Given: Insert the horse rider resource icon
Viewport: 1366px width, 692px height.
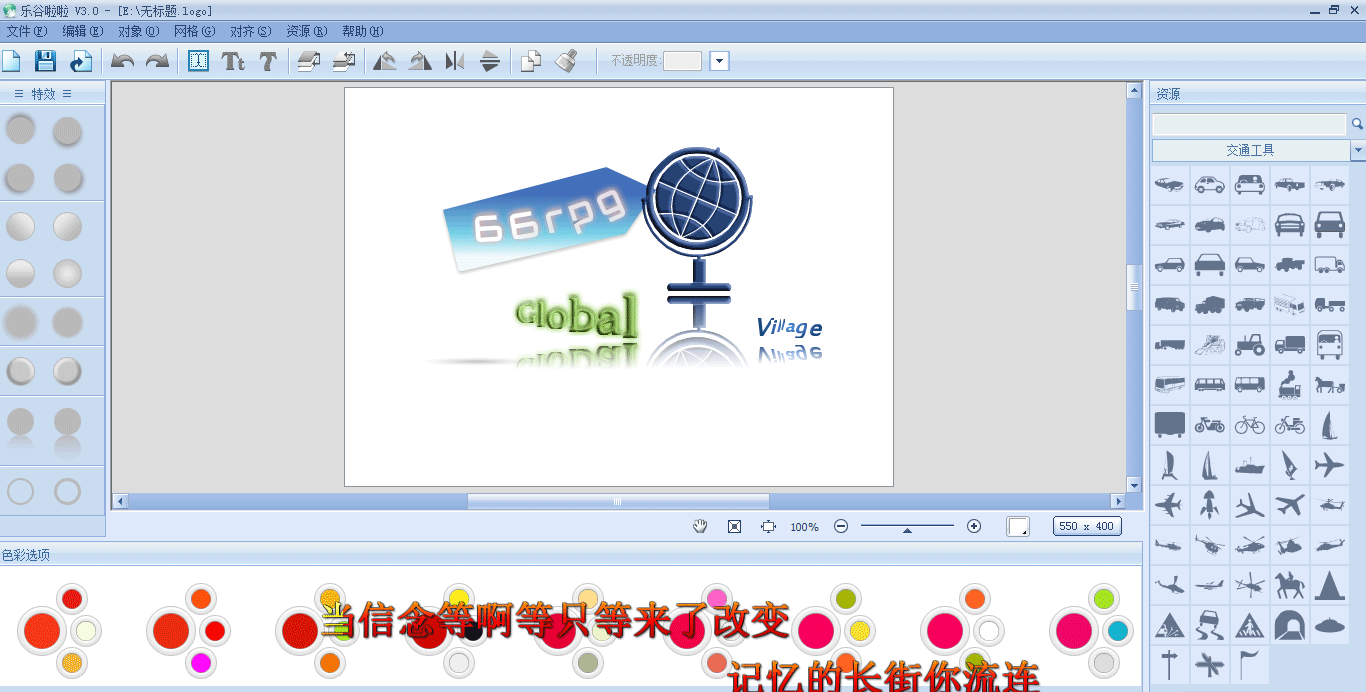Looking at the screenshot, I should tap(1290, 584).
